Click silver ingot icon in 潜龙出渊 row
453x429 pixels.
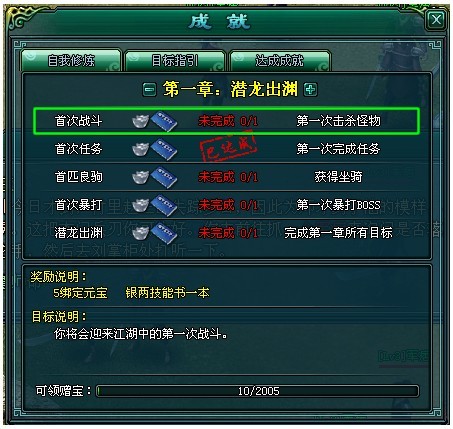click(x=141, y=233)
